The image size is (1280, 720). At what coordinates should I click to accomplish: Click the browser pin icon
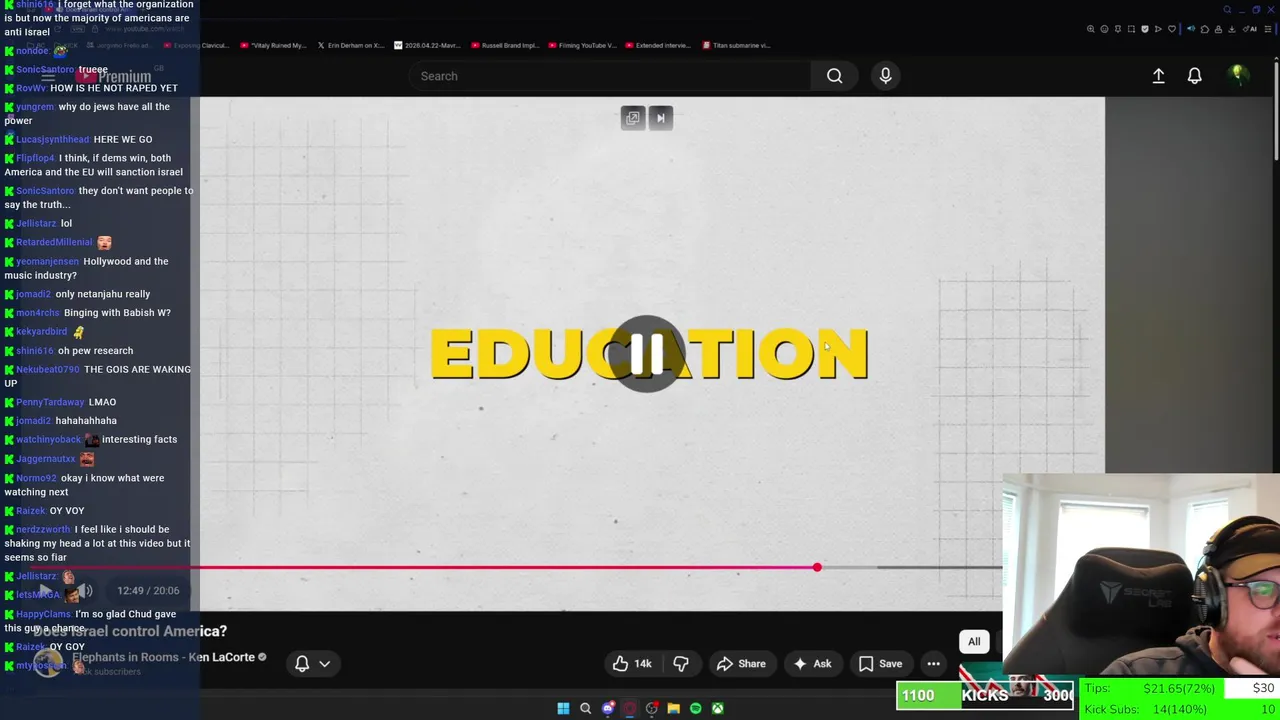pyautogui.click(x=1118, y=29)
